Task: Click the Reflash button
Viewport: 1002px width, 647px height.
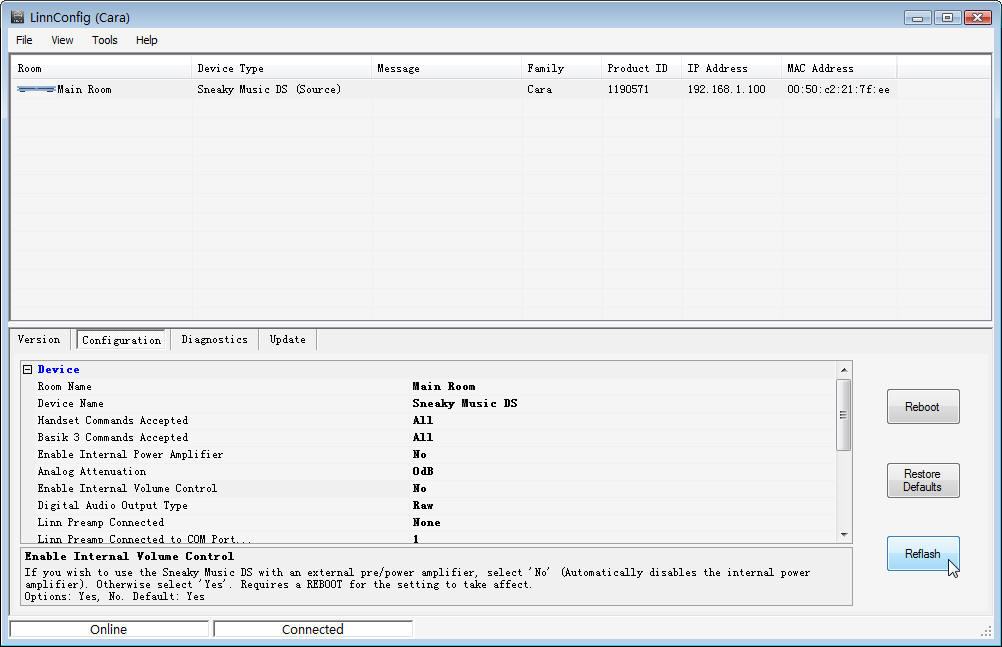Action: point(923,554)
